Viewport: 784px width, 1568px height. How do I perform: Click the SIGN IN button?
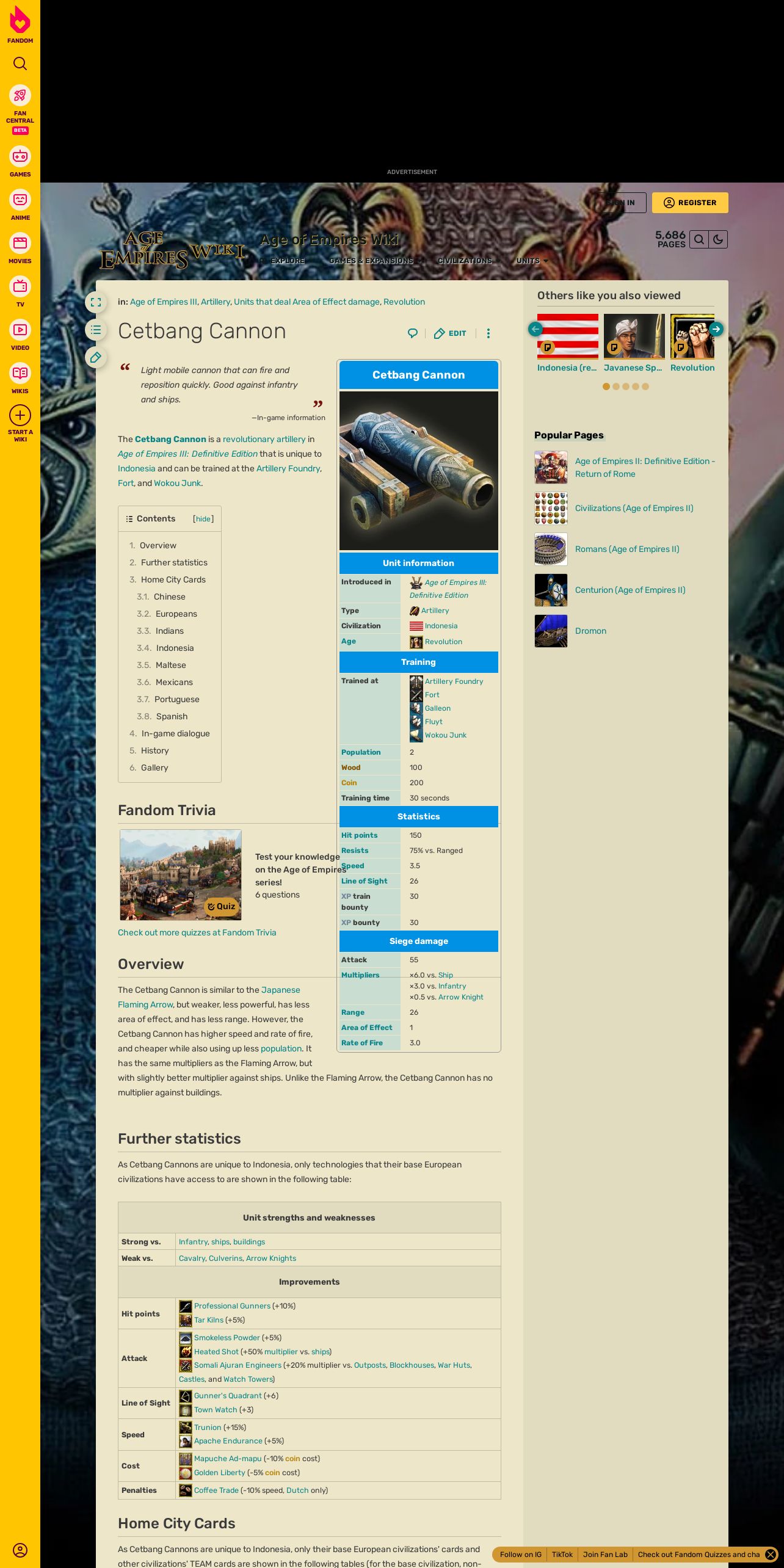tap(620, 203)
